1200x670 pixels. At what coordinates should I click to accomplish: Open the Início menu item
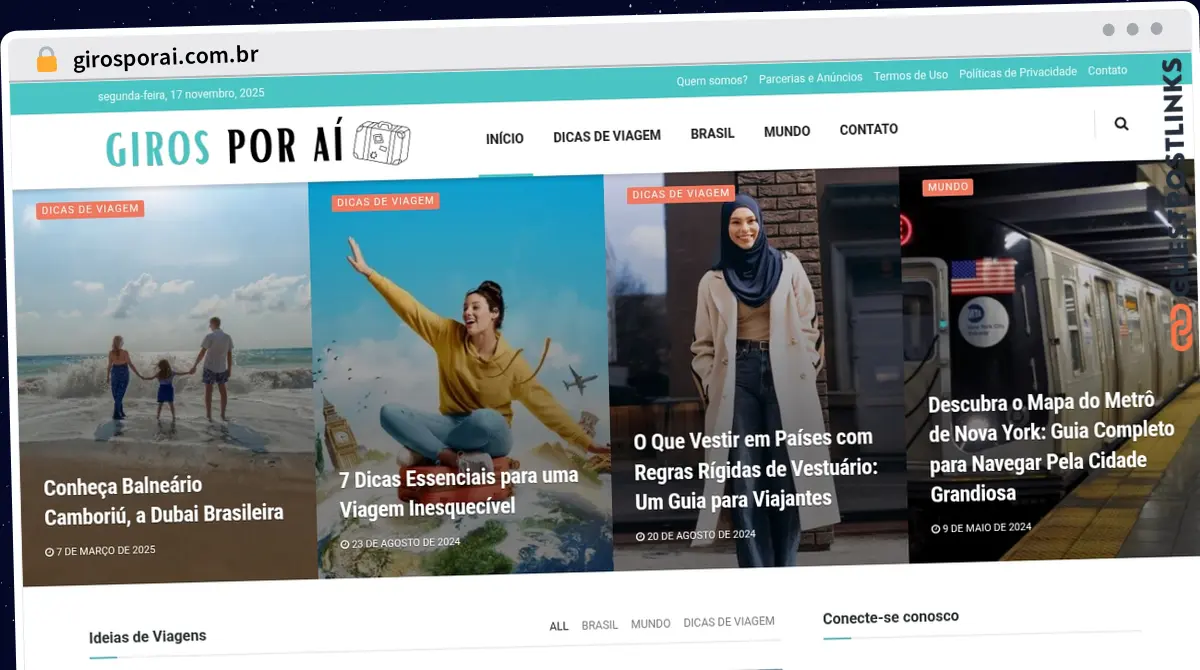(x=504, y=138)
